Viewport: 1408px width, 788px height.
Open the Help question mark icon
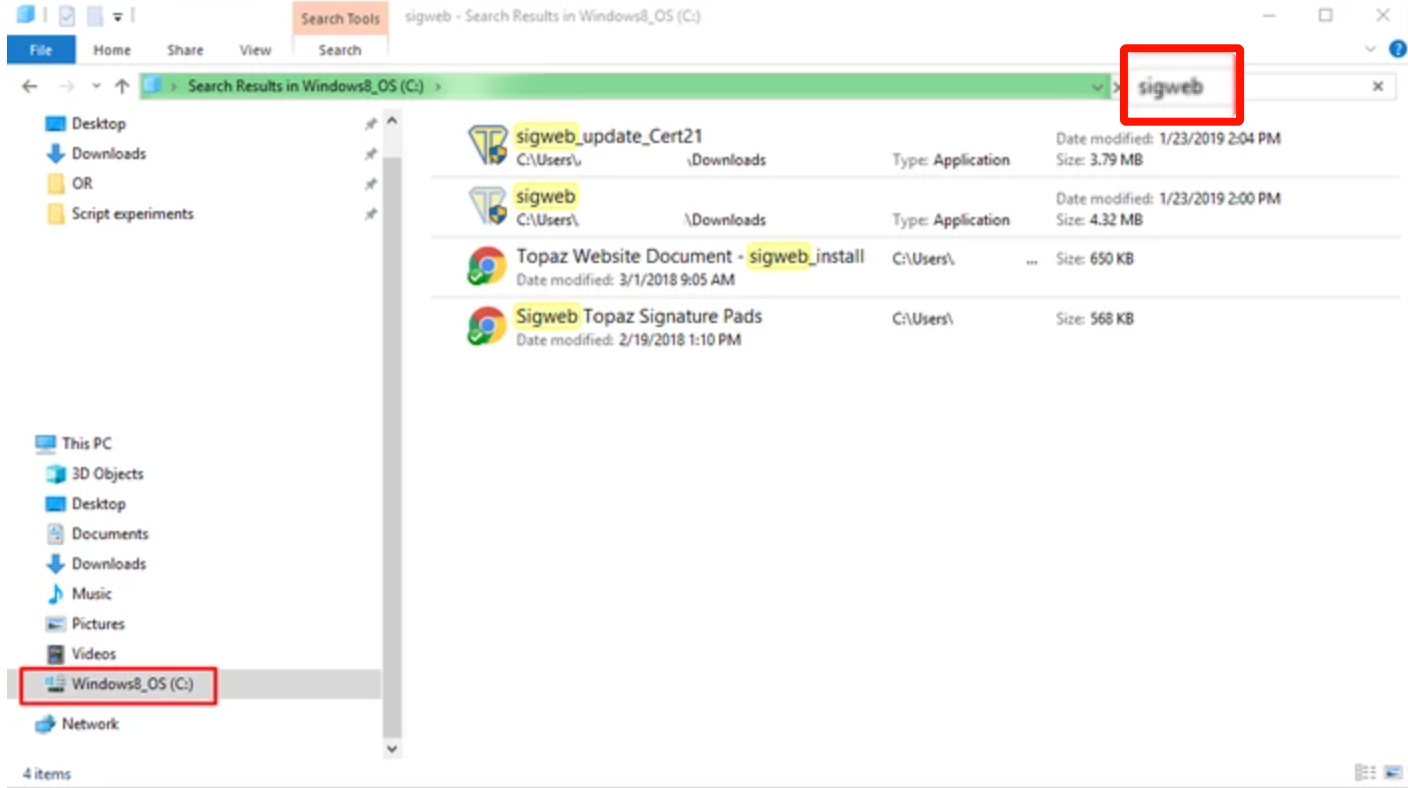1397,49
